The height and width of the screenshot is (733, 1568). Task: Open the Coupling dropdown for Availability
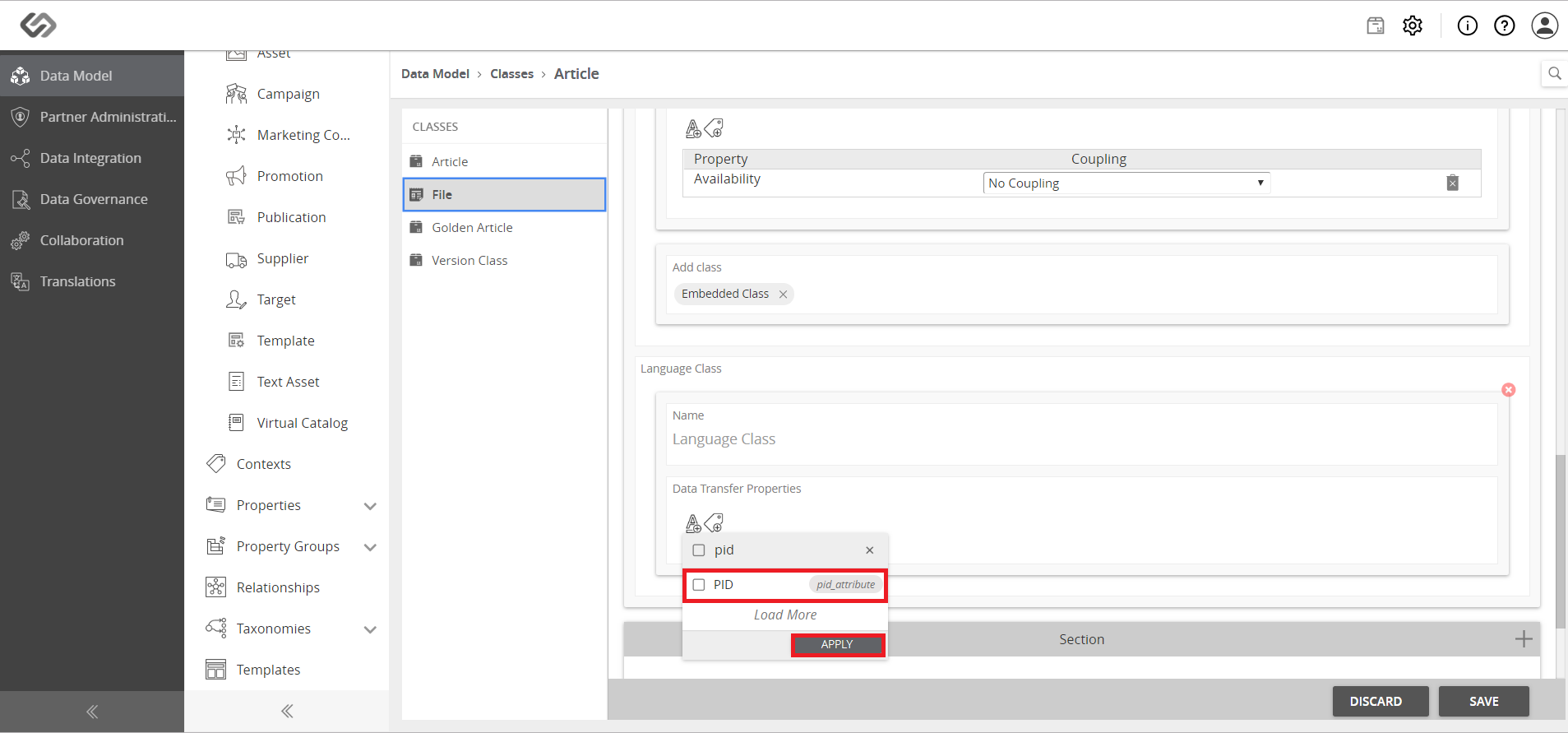(1126, 183)
